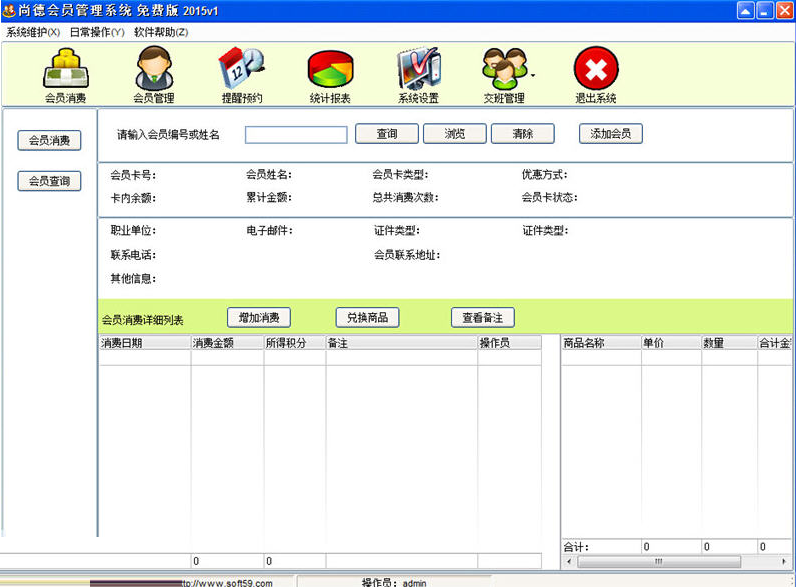796x587 pixels.
Task: Click the 退出系统 red X icon
Action: [x=596, y=75]
